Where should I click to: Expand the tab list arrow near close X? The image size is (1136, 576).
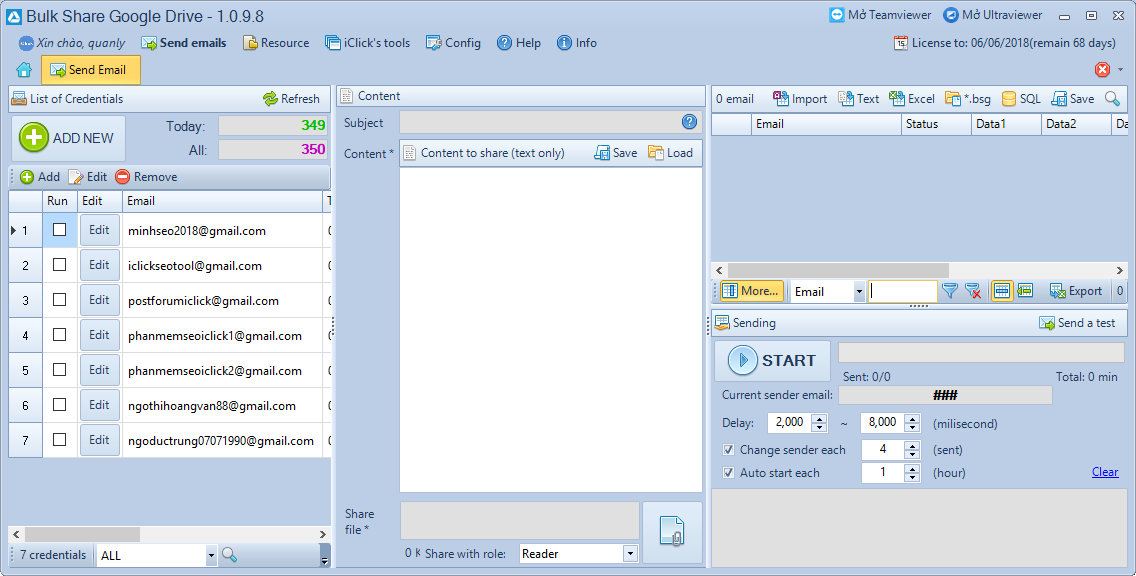[x=1121, y=70]
